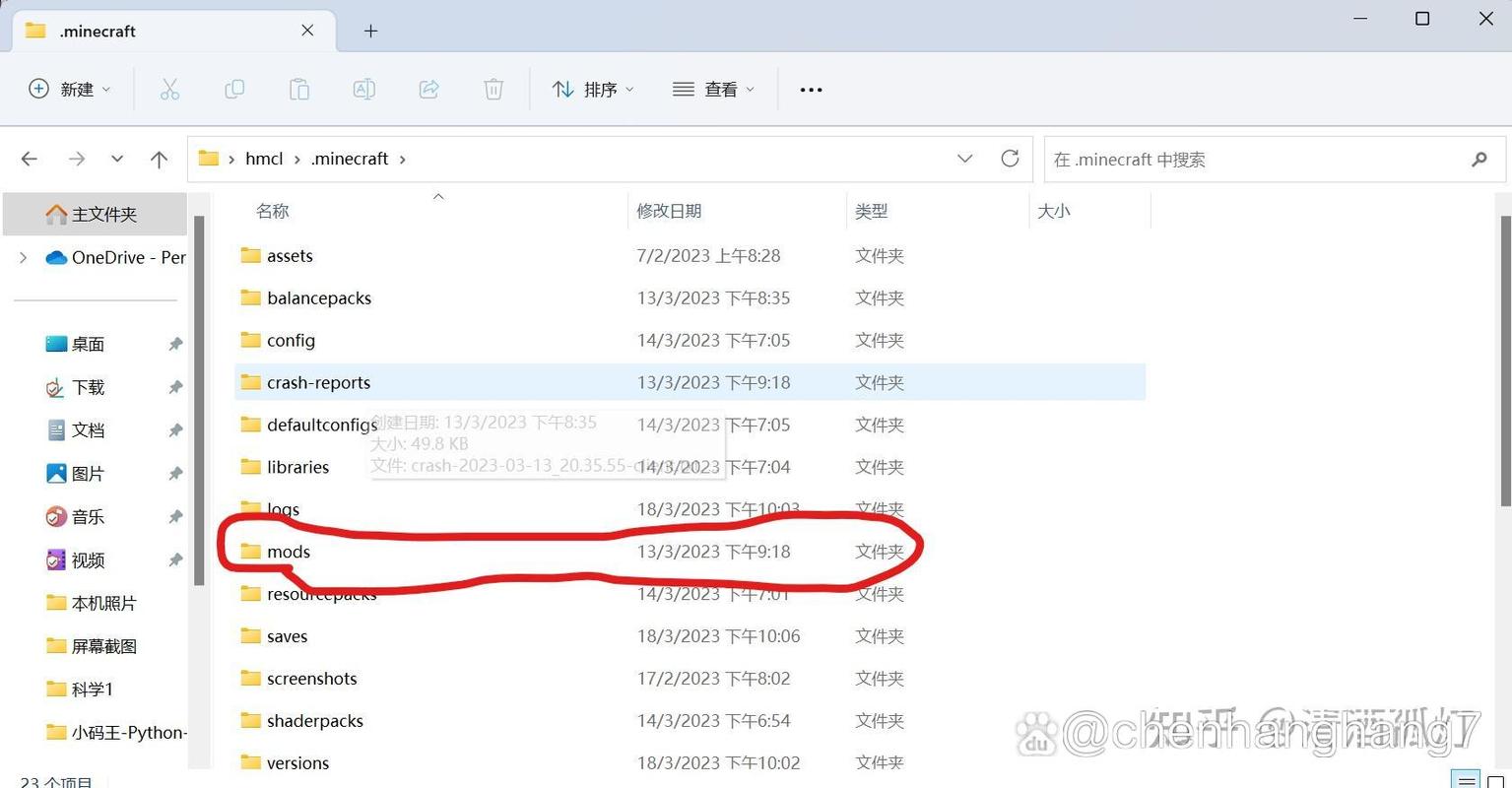Switch to large icons view
This screenshot has width=1512, height=788.
(x=1495, y=780)
